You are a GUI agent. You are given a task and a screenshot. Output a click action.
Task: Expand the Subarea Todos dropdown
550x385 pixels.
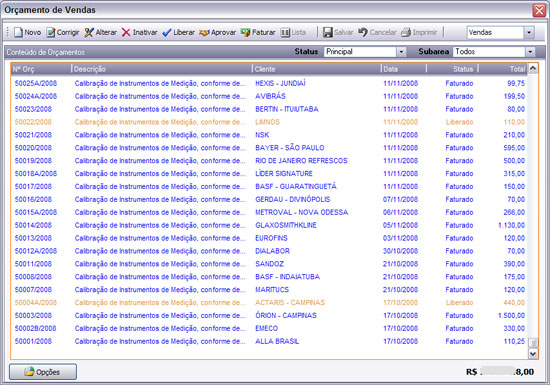point(530,52)
